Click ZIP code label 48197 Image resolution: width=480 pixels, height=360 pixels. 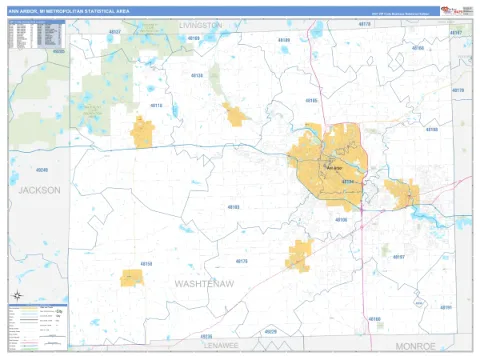pos(399,257)
